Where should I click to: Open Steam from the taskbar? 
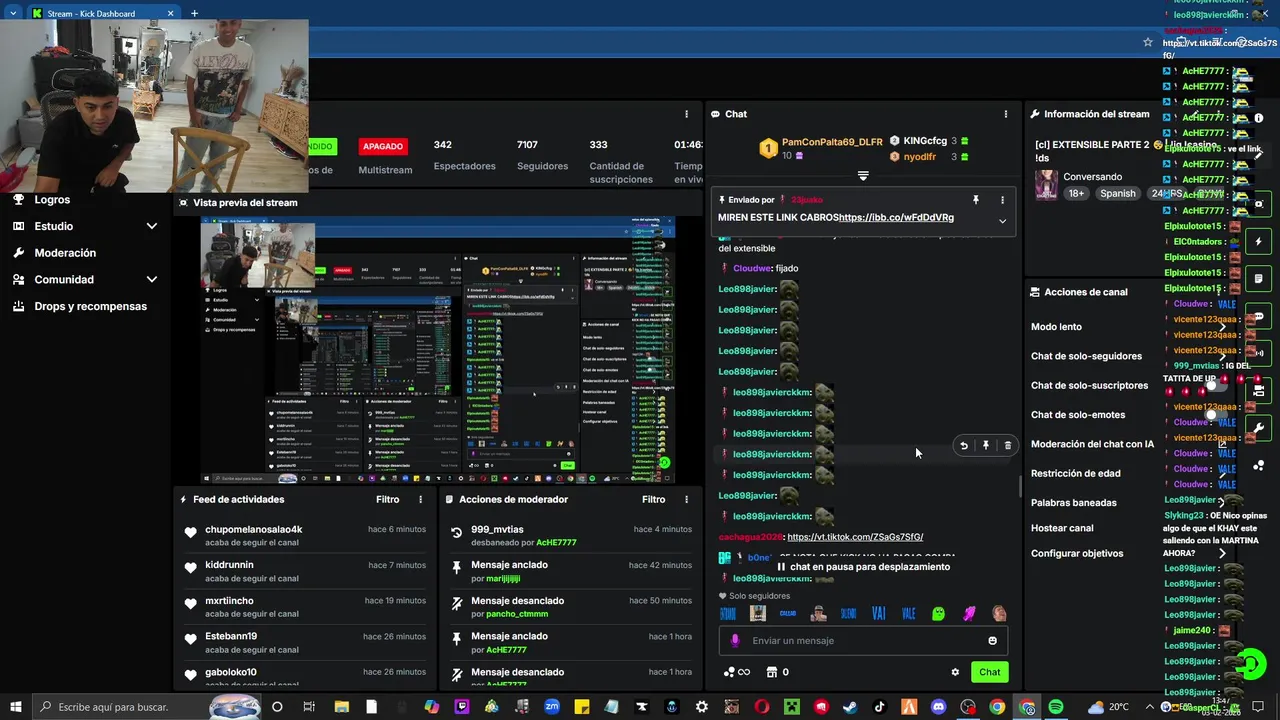click(x=850, y=707)
